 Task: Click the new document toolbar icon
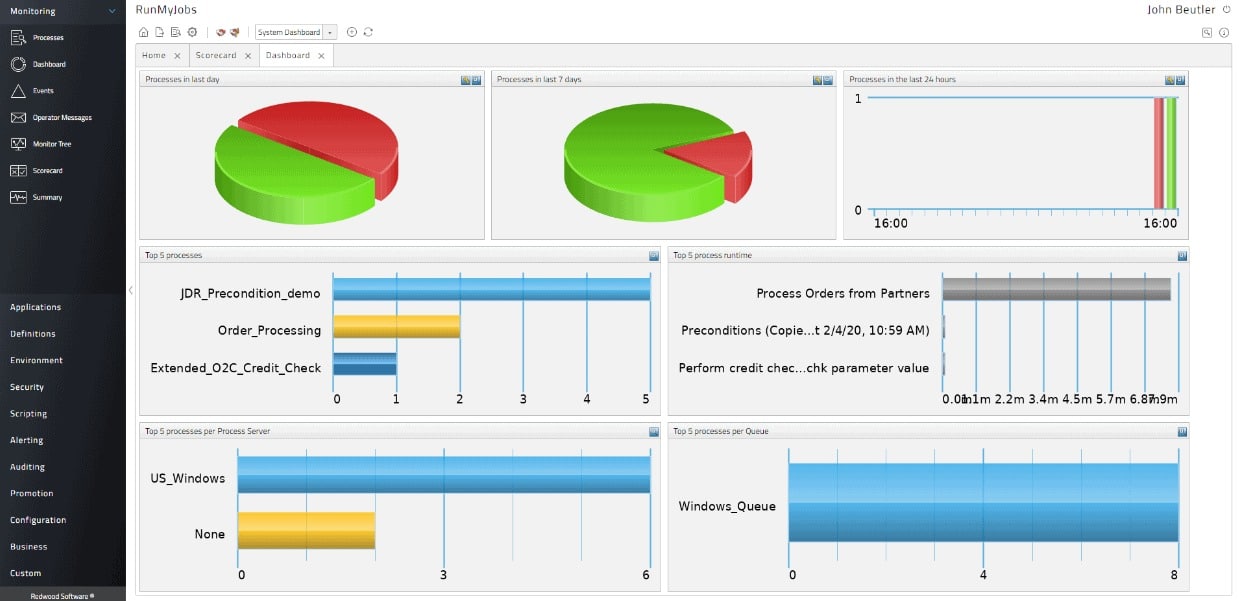click(x=159, y=32)
